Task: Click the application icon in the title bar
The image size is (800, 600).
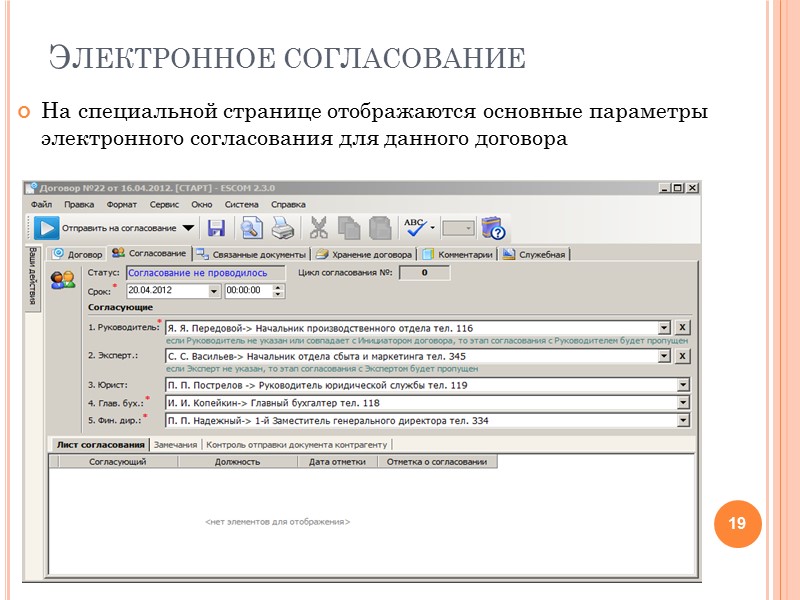Action: point(32,188)
